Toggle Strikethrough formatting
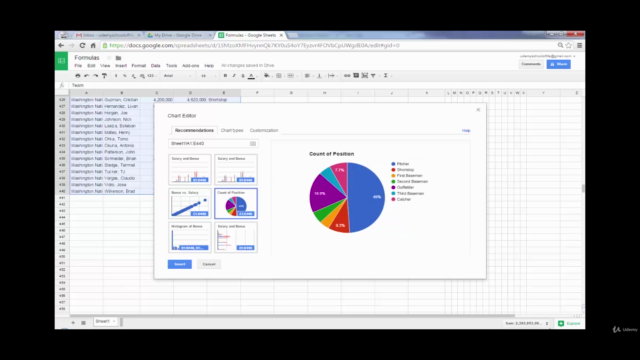Viewport: 640px width, 360px height. [x=243, y=76]
